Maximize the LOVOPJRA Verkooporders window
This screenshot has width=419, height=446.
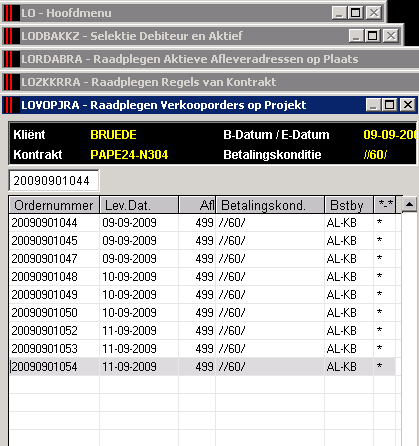tap(390, 105)
